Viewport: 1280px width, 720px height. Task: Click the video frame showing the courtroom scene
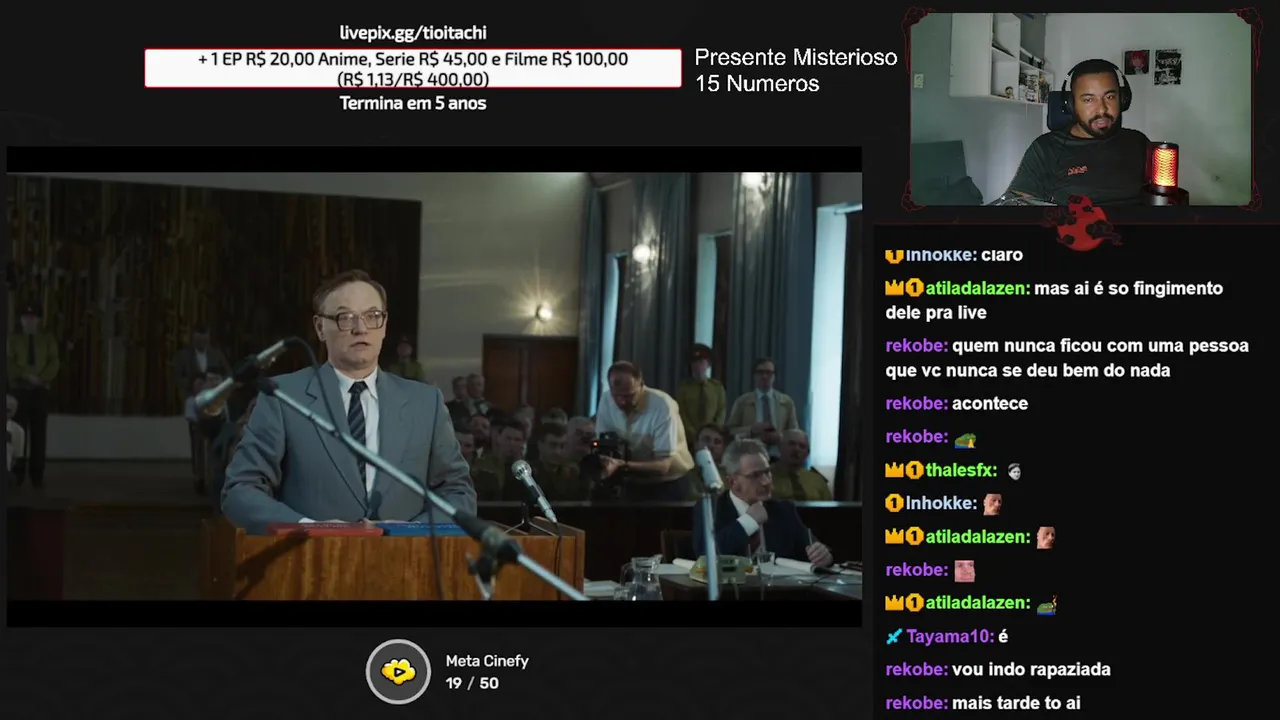(434, 386)
